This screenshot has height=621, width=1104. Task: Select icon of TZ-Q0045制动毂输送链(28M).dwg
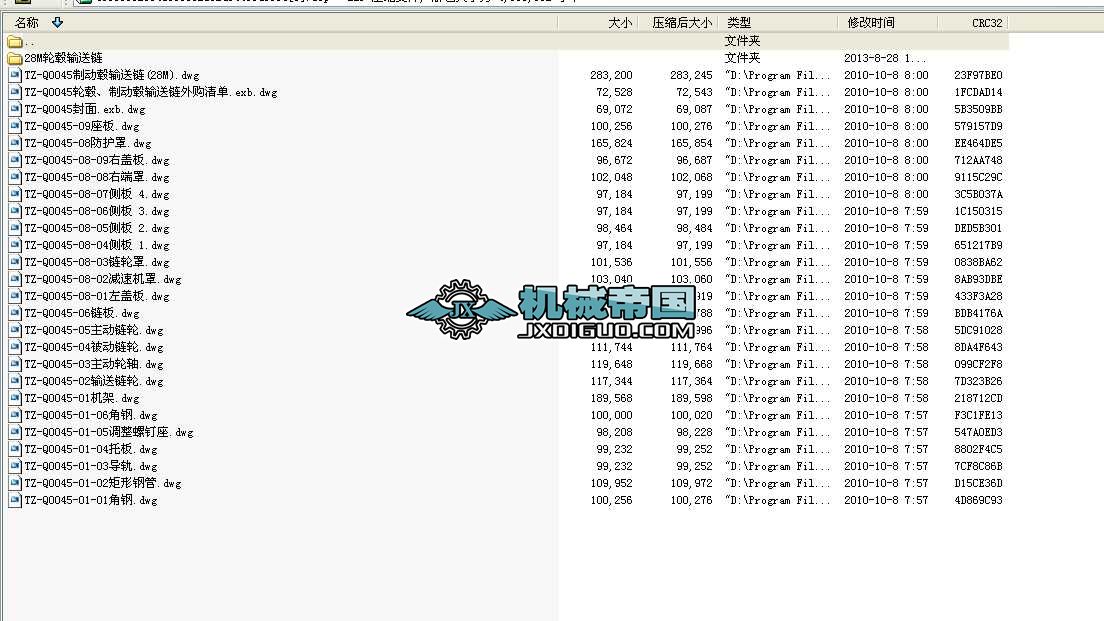[x=15, y=75]
